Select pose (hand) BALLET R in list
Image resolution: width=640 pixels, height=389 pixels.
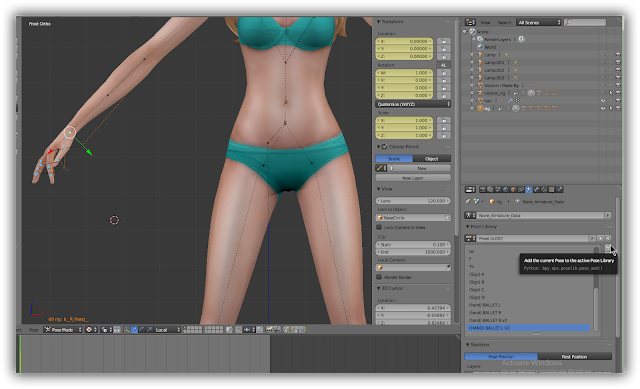529,312
